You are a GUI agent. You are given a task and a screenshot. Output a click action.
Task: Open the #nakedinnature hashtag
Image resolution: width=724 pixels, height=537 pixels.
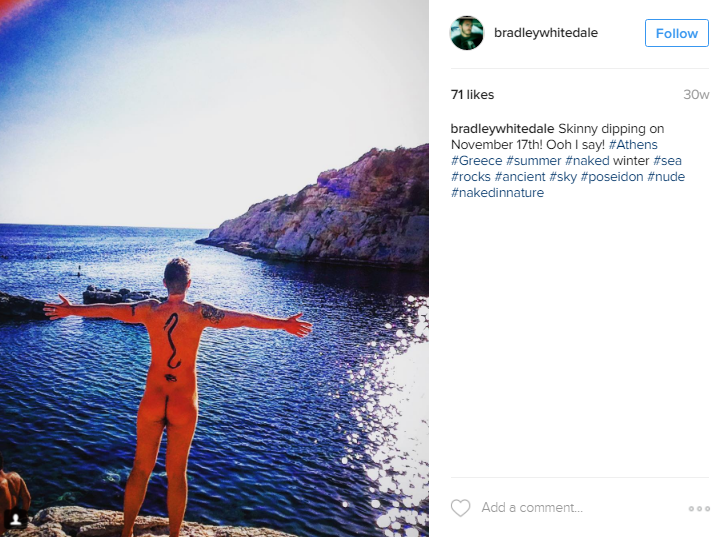click(497, 193)
